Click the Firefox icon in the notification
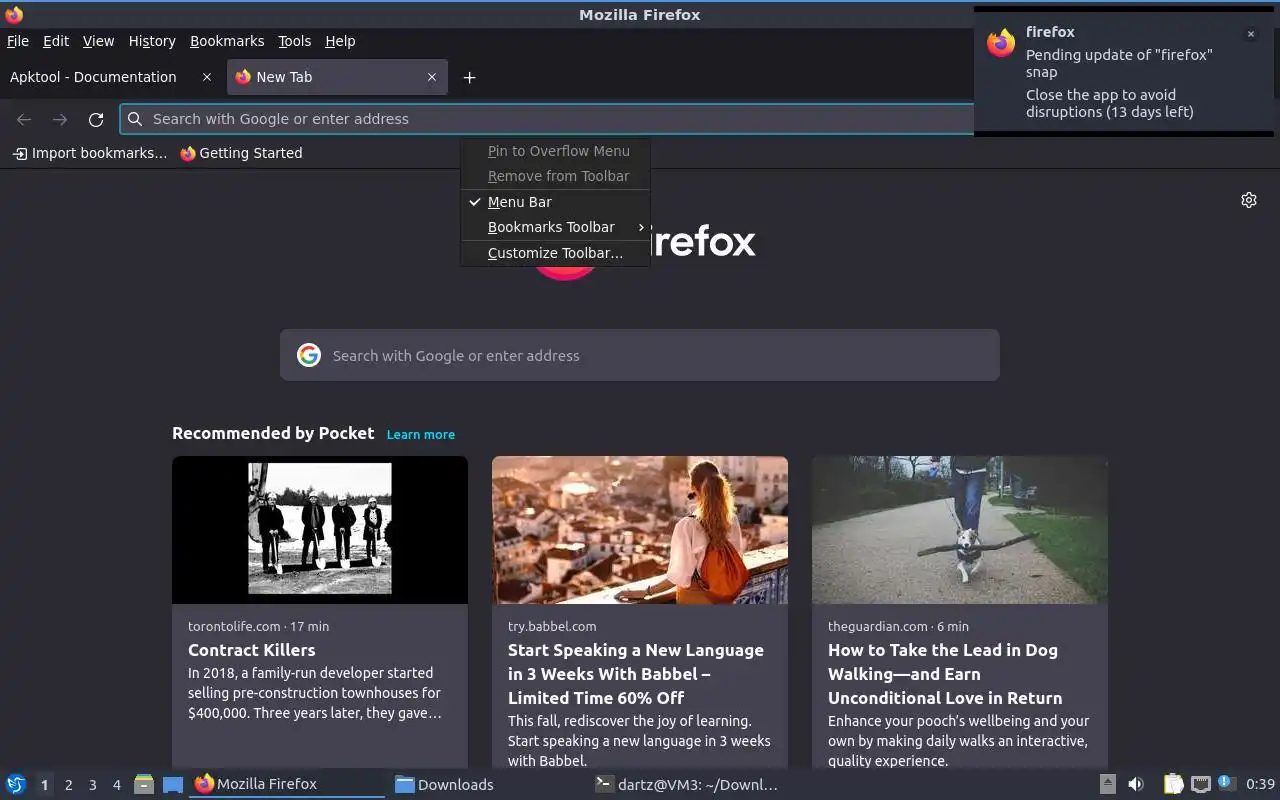Screen dimensions: 1280x800 coord(1001,43)
